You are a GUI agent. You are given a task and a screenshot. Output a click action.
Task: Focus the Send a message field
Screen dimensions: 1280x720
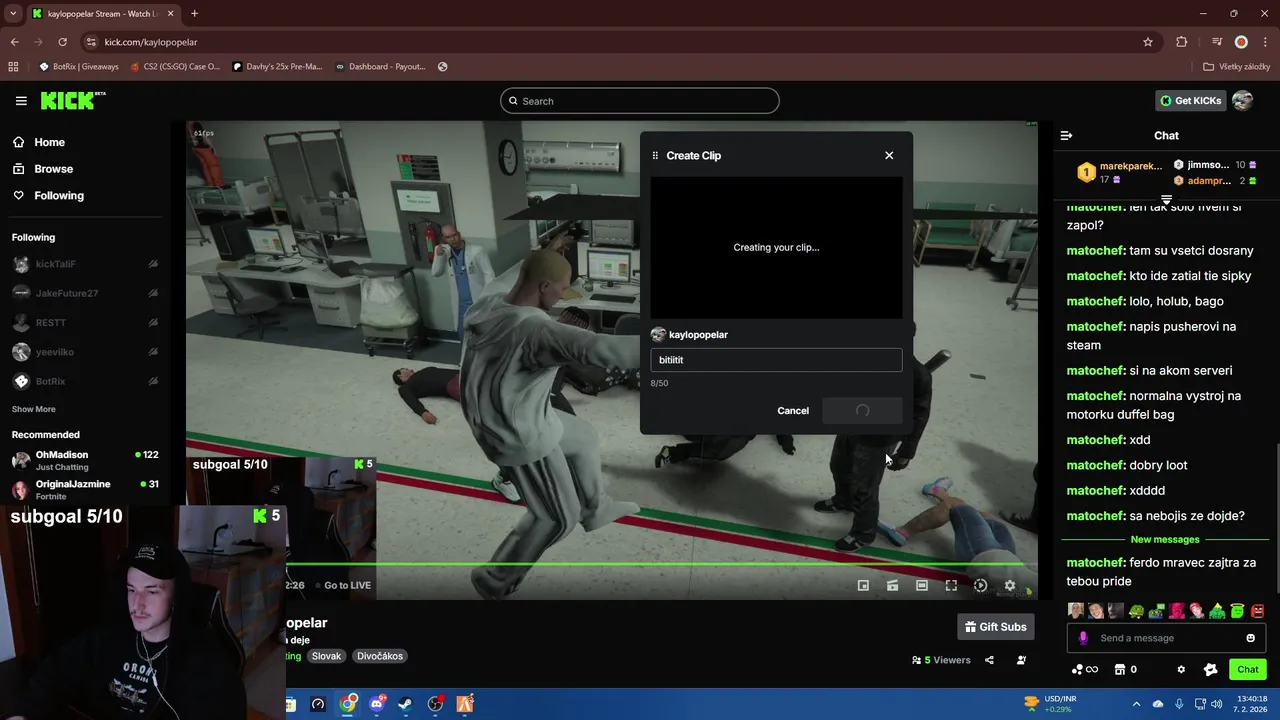tap(1165, 638)
